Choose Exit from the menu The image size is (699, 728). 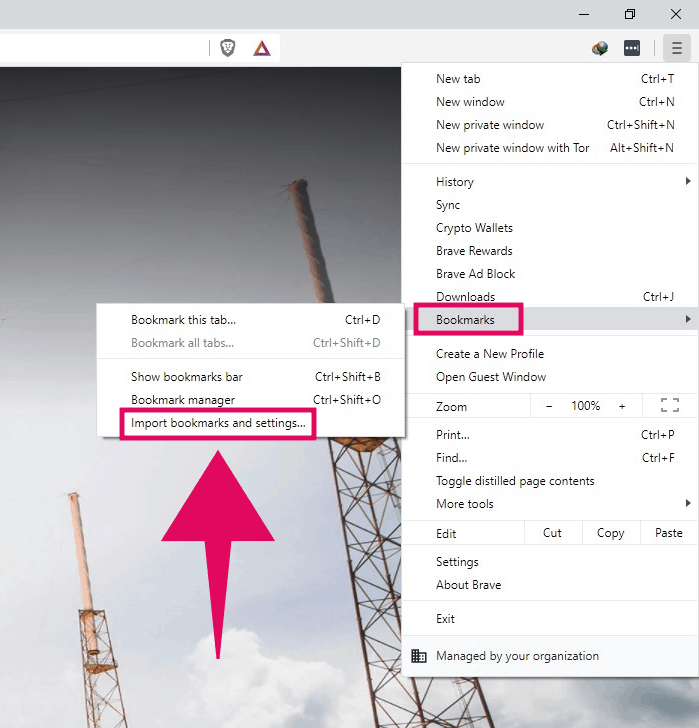(x=550, y=619)
